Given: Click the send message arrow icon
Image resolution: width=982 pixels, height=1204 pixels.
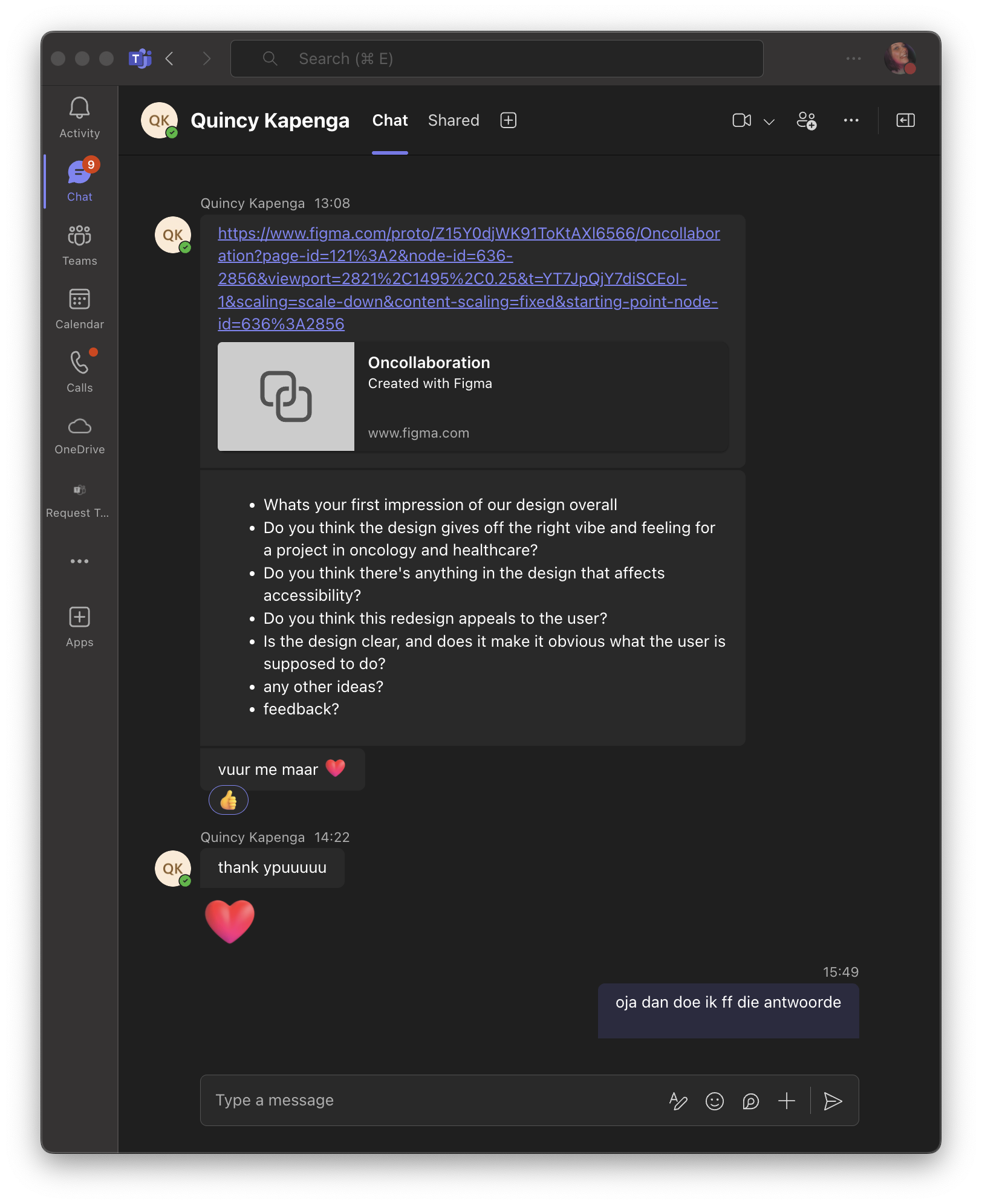Looking at the screenshot, I should click(833, 1101).
